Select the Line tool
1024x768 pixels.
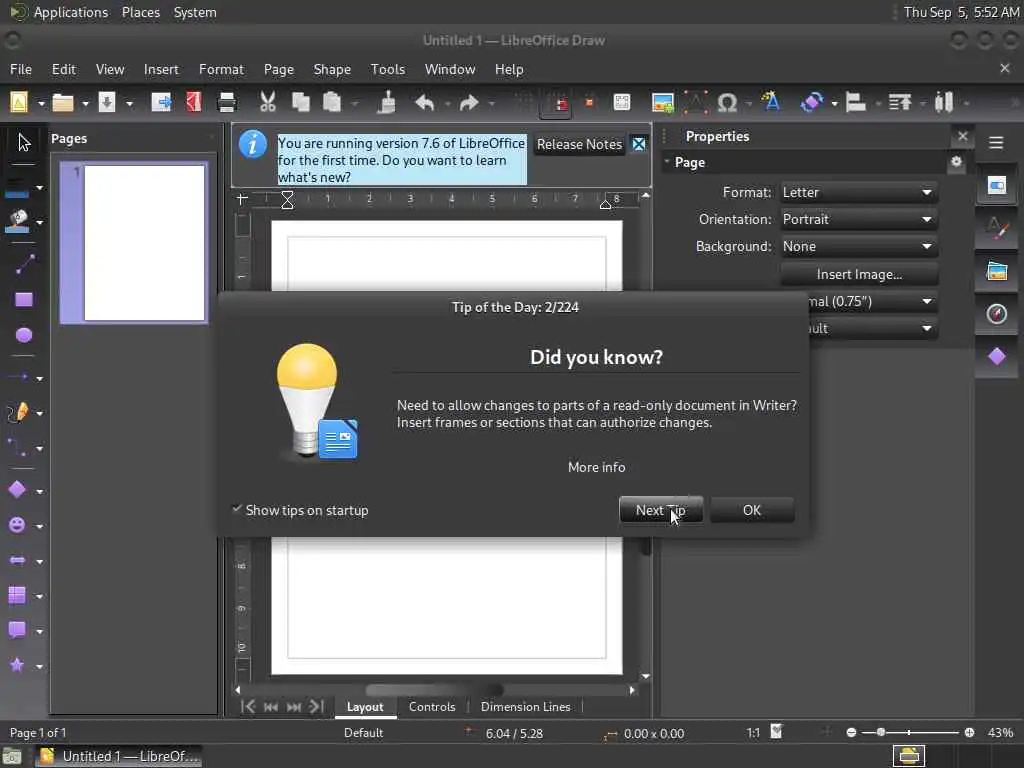click(24, 264)
